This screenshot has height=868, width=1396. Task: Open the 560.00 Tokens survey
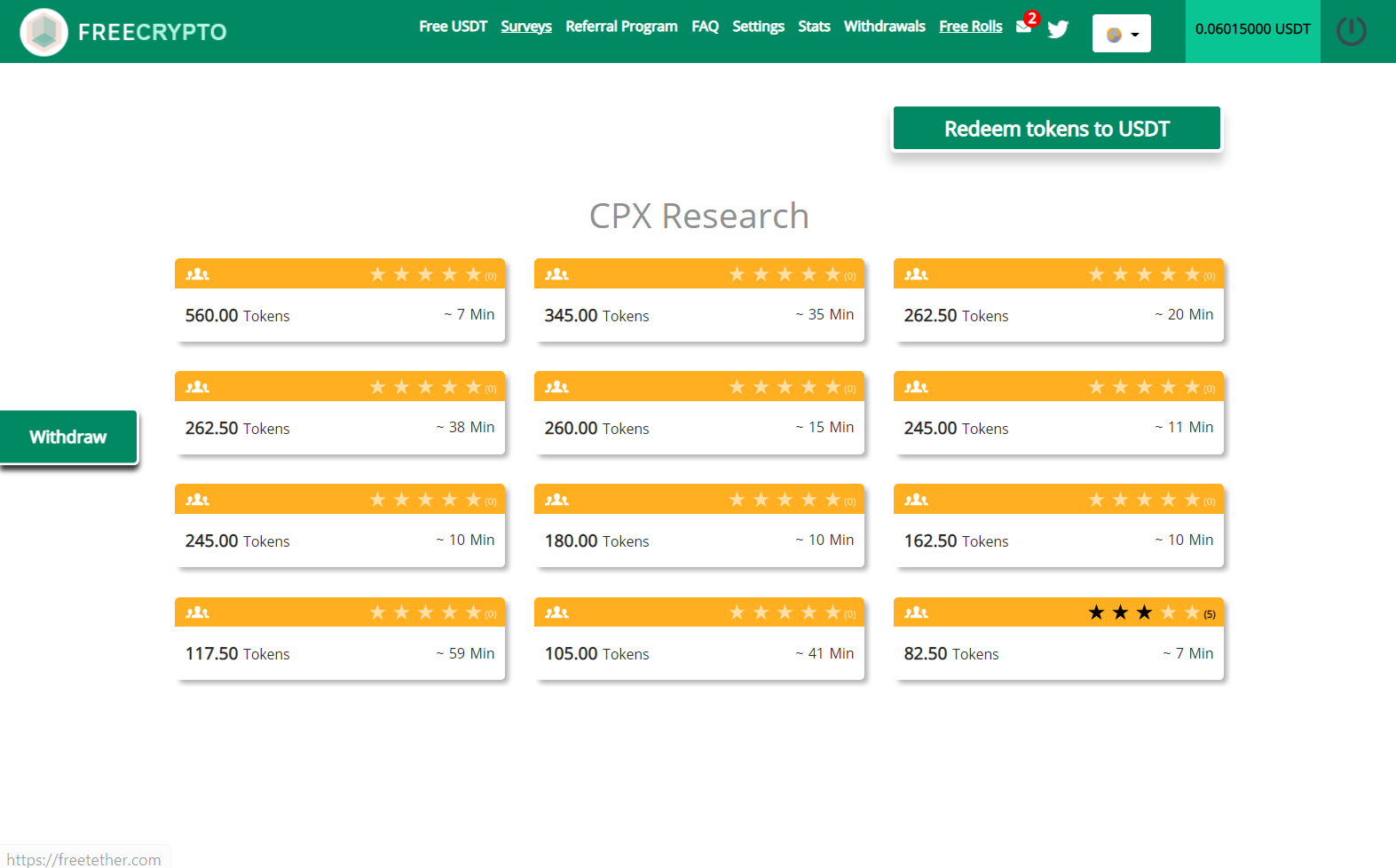coord(340,300)
